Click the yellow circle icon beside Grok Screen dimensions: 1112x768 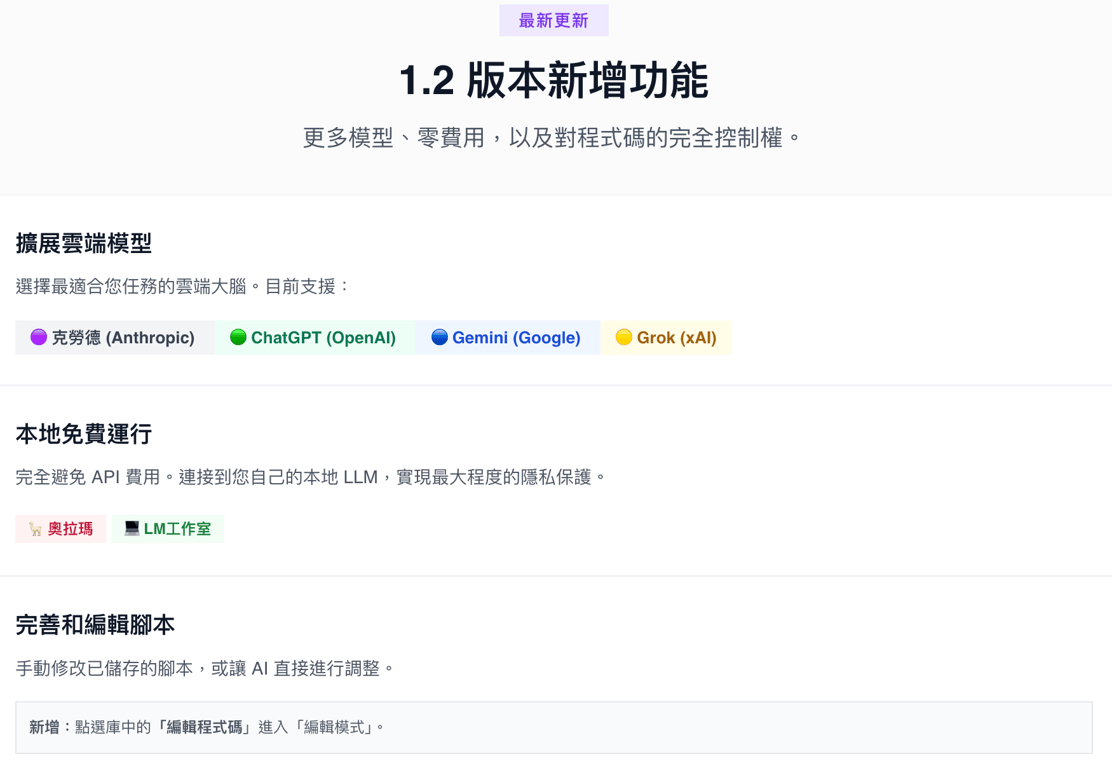[x=624, y=338]
